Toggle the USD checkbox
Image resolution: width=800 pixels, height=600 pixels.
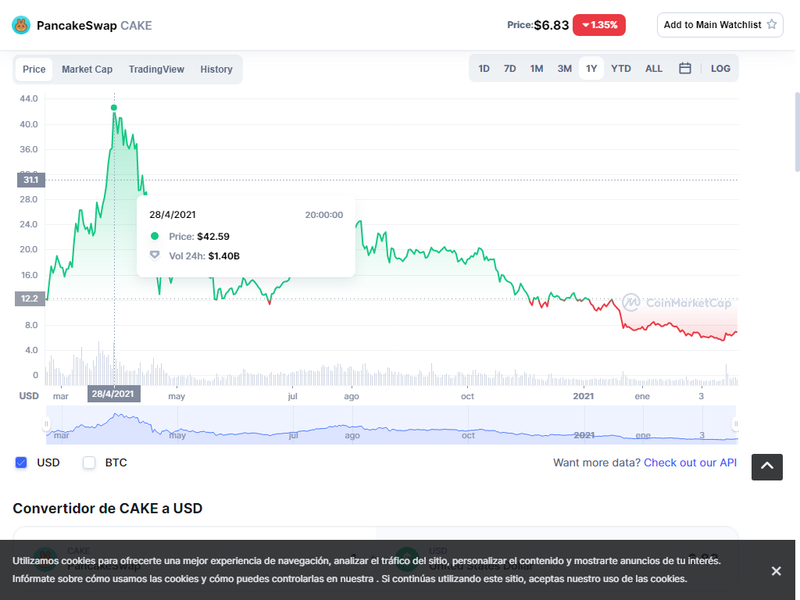pos(21,463)
